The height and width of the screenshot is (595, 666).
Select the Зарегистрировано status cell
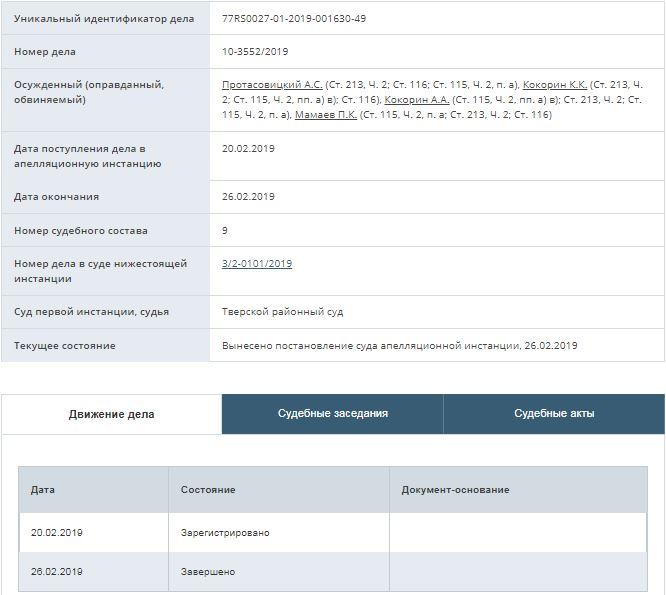225,533
